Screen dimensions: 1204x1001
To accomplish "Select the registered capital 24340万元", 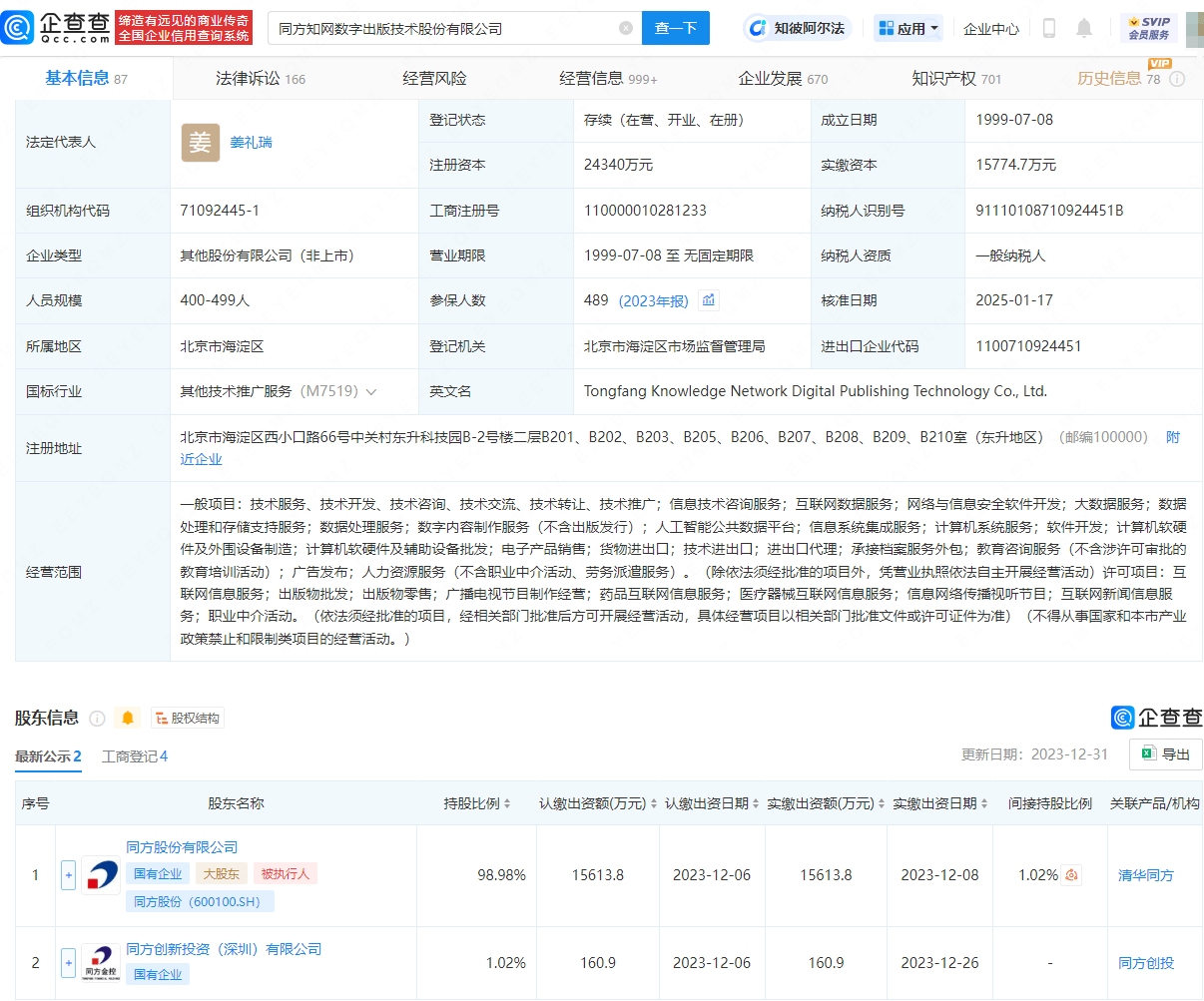I will click(619, 165).
